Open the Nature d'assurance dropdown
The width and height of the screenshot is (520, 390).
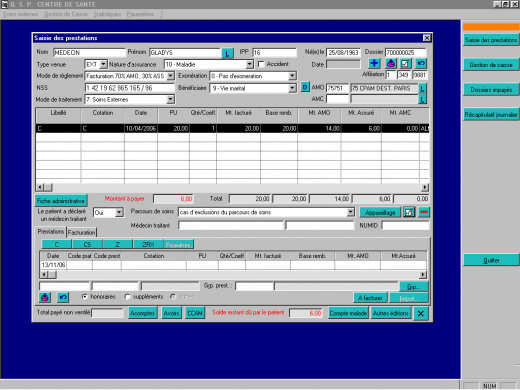(x=250, y=64)
